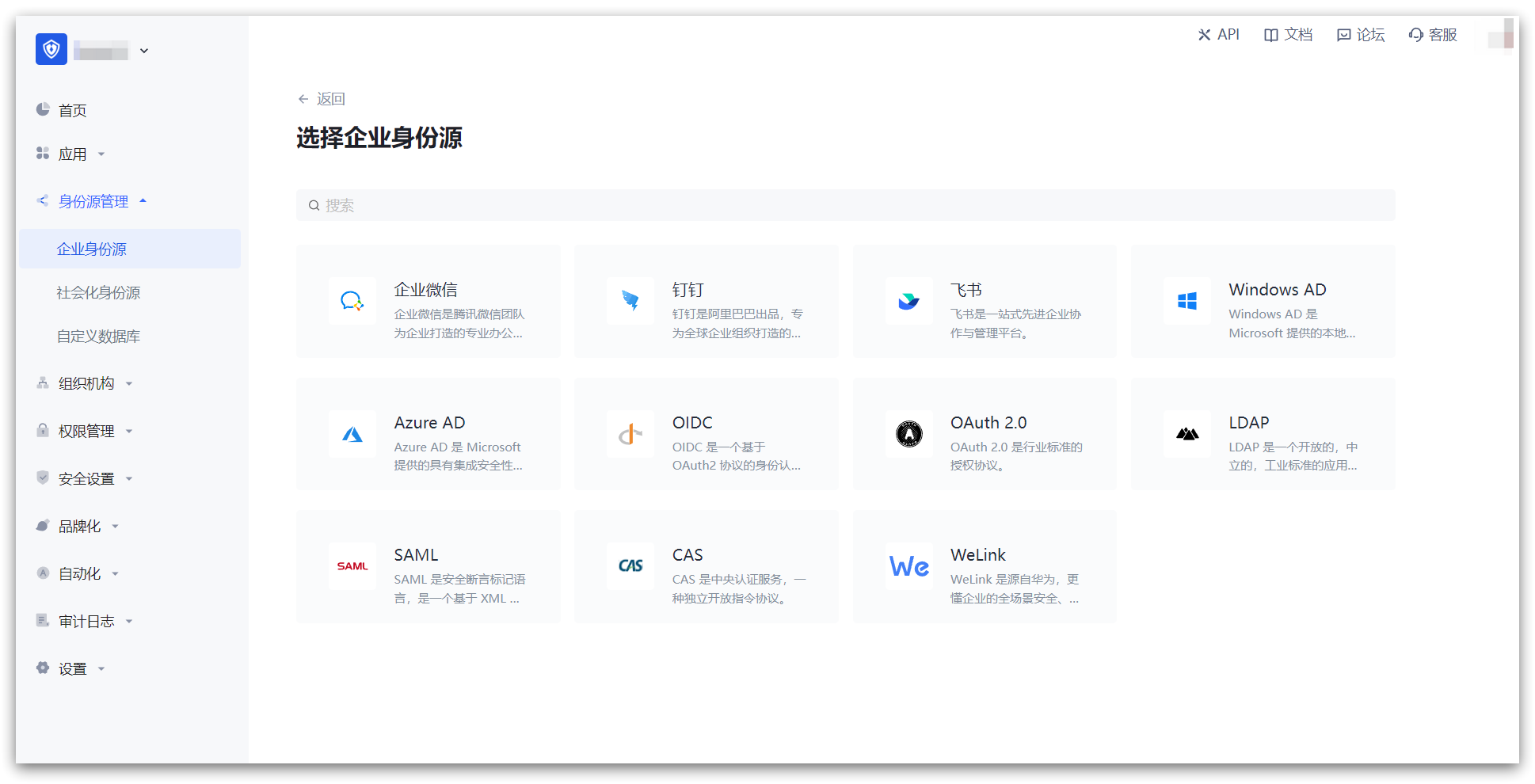Screen dimensions: 1535x784
Task: Open the 文档 link in top bar
Action: 1289,35
